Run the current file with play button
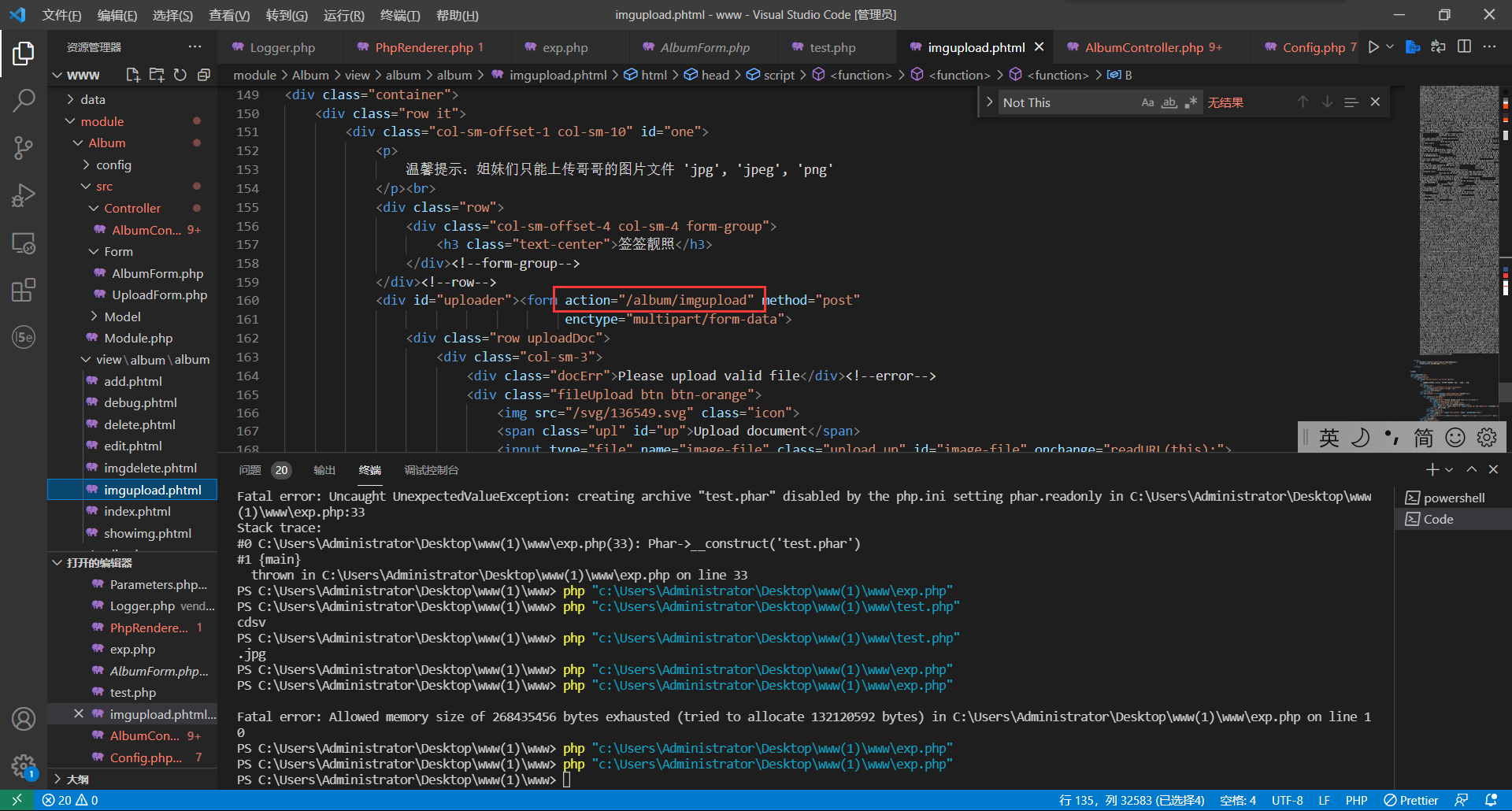The height and width of the screenshot is (811, 1512). pyautogui.click(x=1373, y=47)
